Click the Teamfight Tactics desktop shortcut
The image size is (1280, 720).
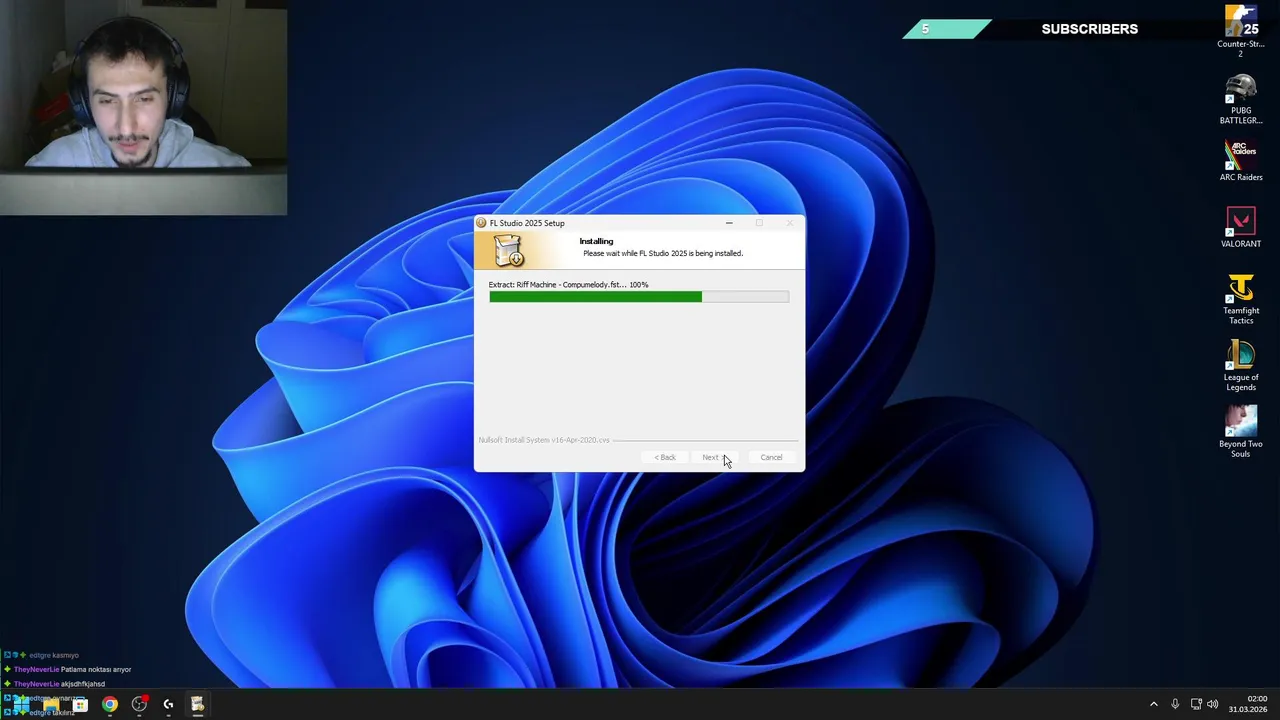[1241, 299]
